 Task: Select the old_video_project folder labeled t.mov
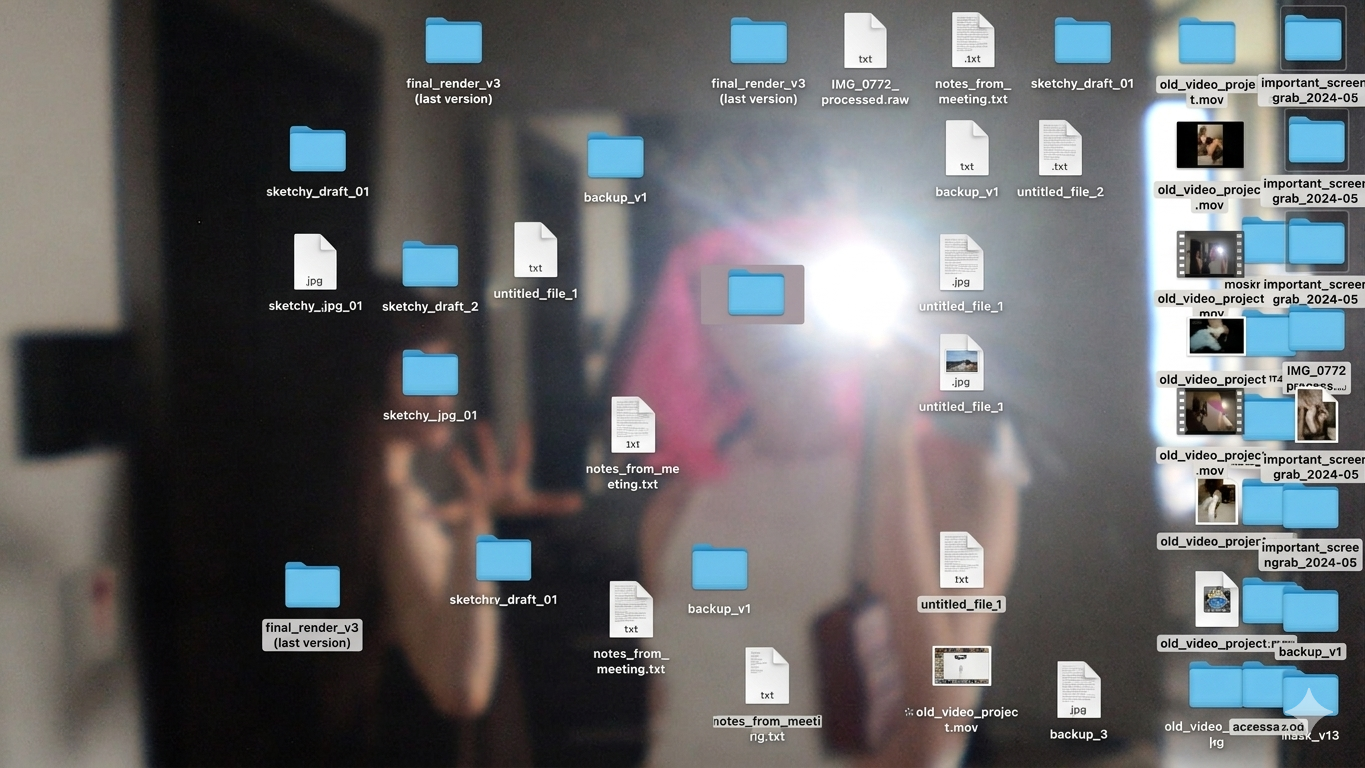pyautogui.click(x=1207, y=42)
